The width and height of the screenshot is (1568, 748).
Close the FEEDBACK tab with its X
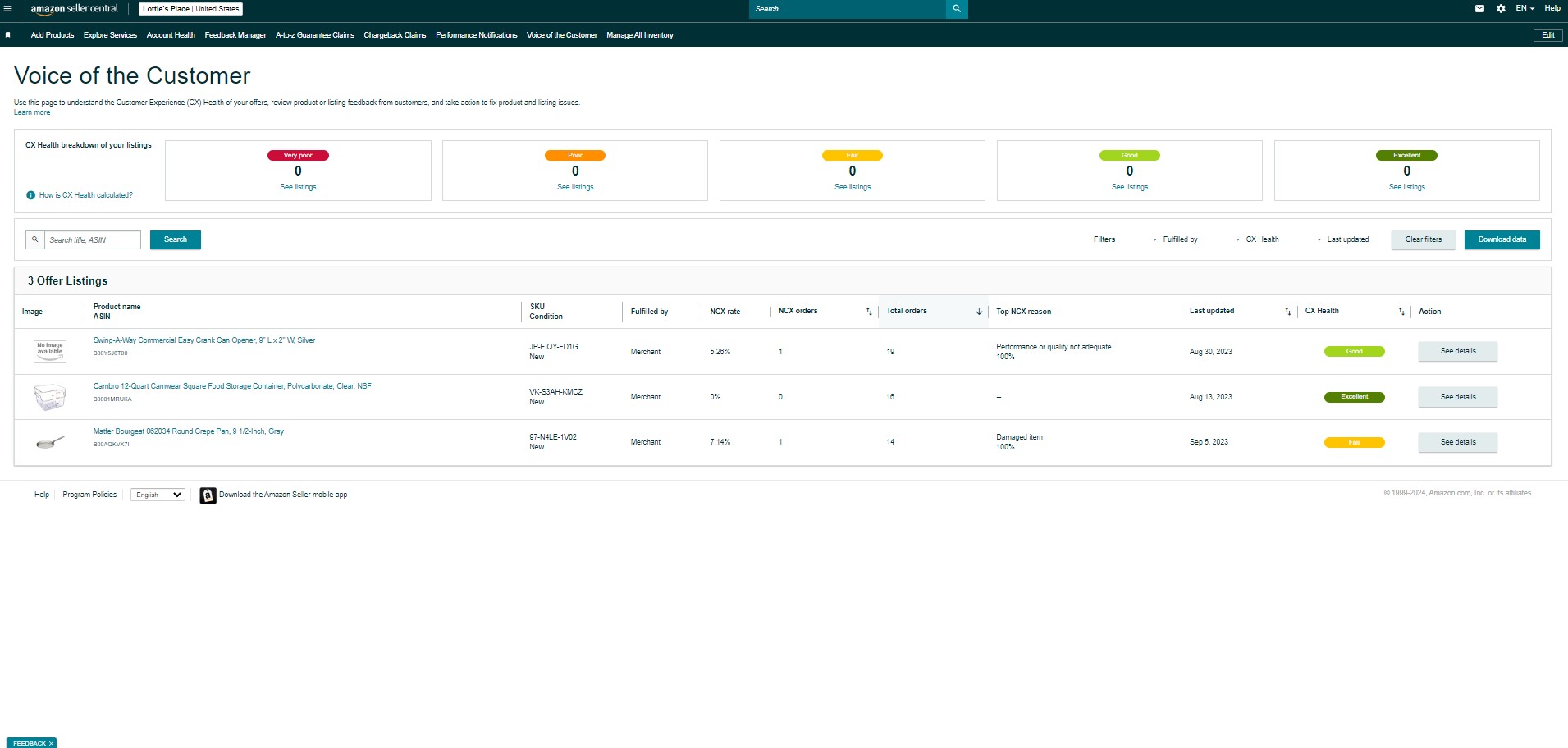51,744
